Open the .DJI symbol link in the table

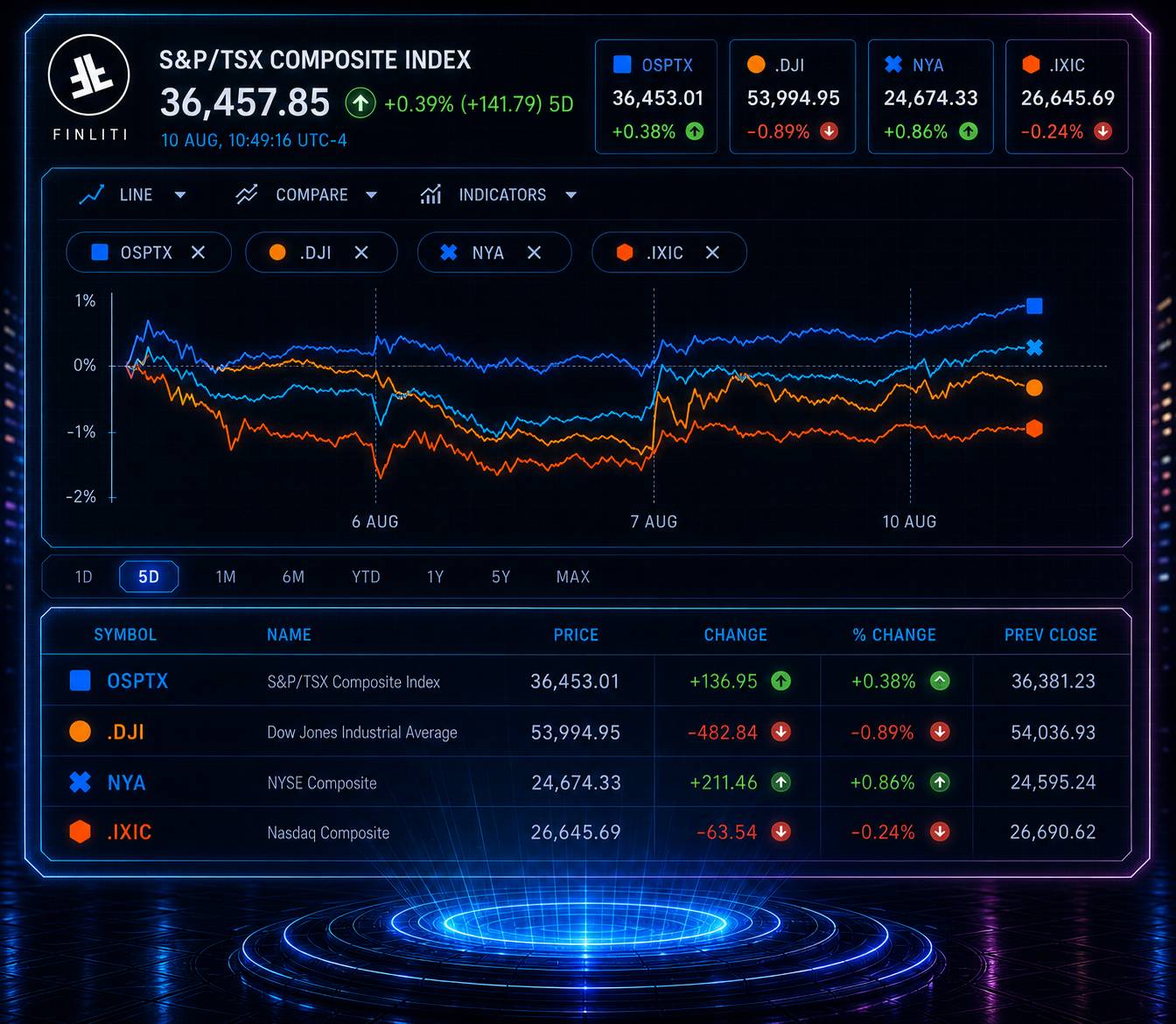pyautogui.click(x=125, y=732)
